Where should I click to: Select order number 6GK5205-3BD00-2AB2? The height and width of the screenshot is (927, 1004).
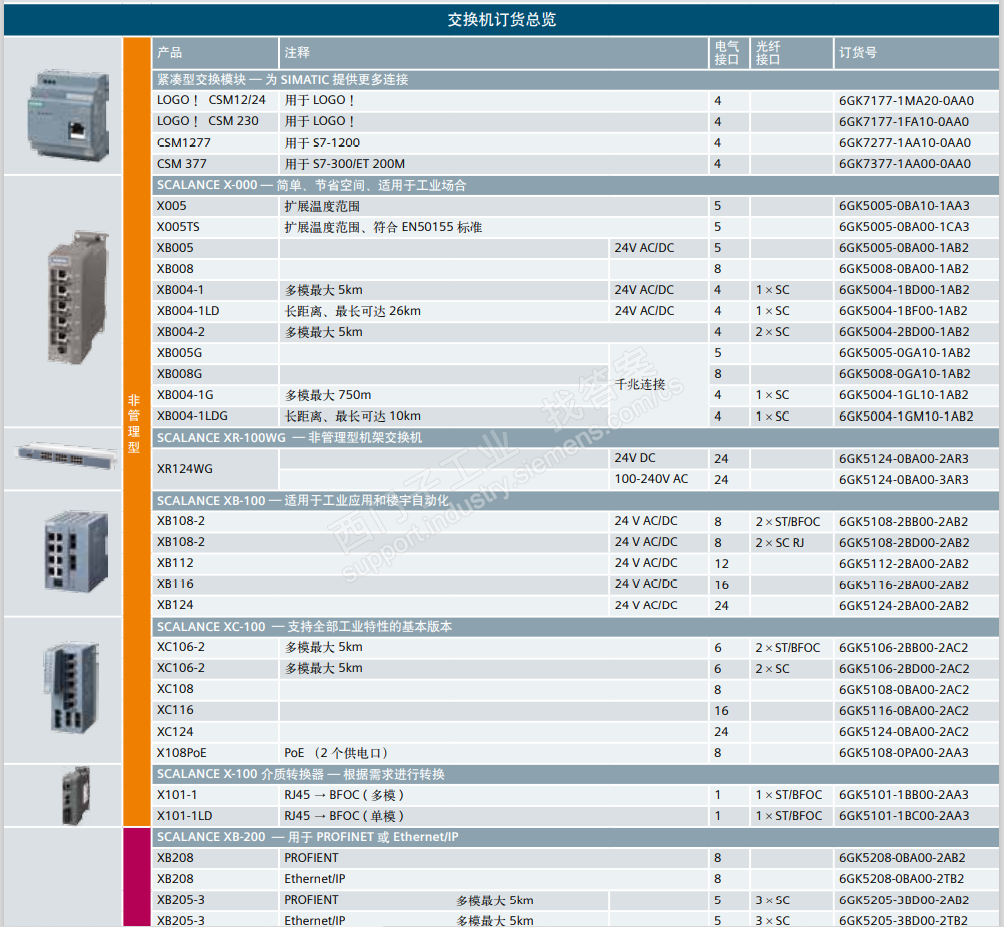(x=903, y=900)
